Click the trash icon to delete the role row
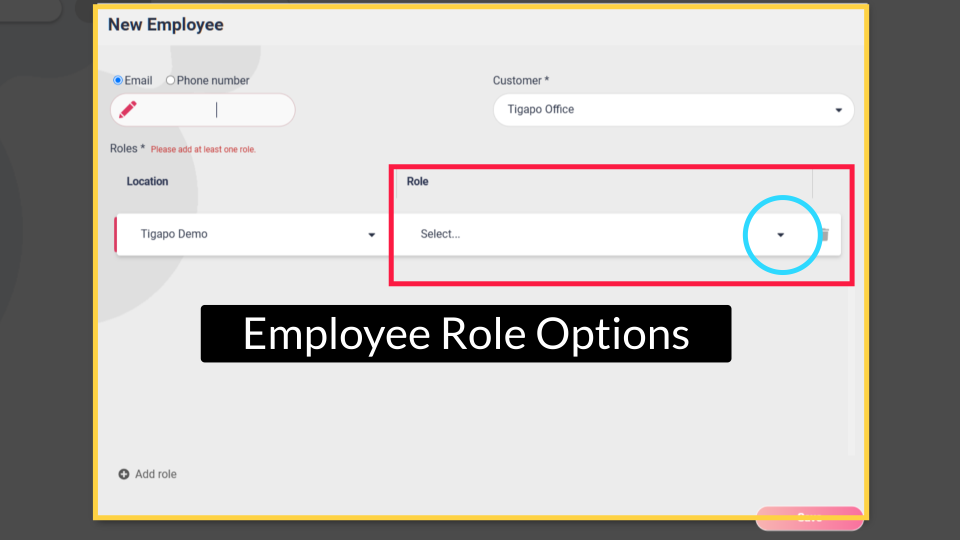 click(824, 235)
